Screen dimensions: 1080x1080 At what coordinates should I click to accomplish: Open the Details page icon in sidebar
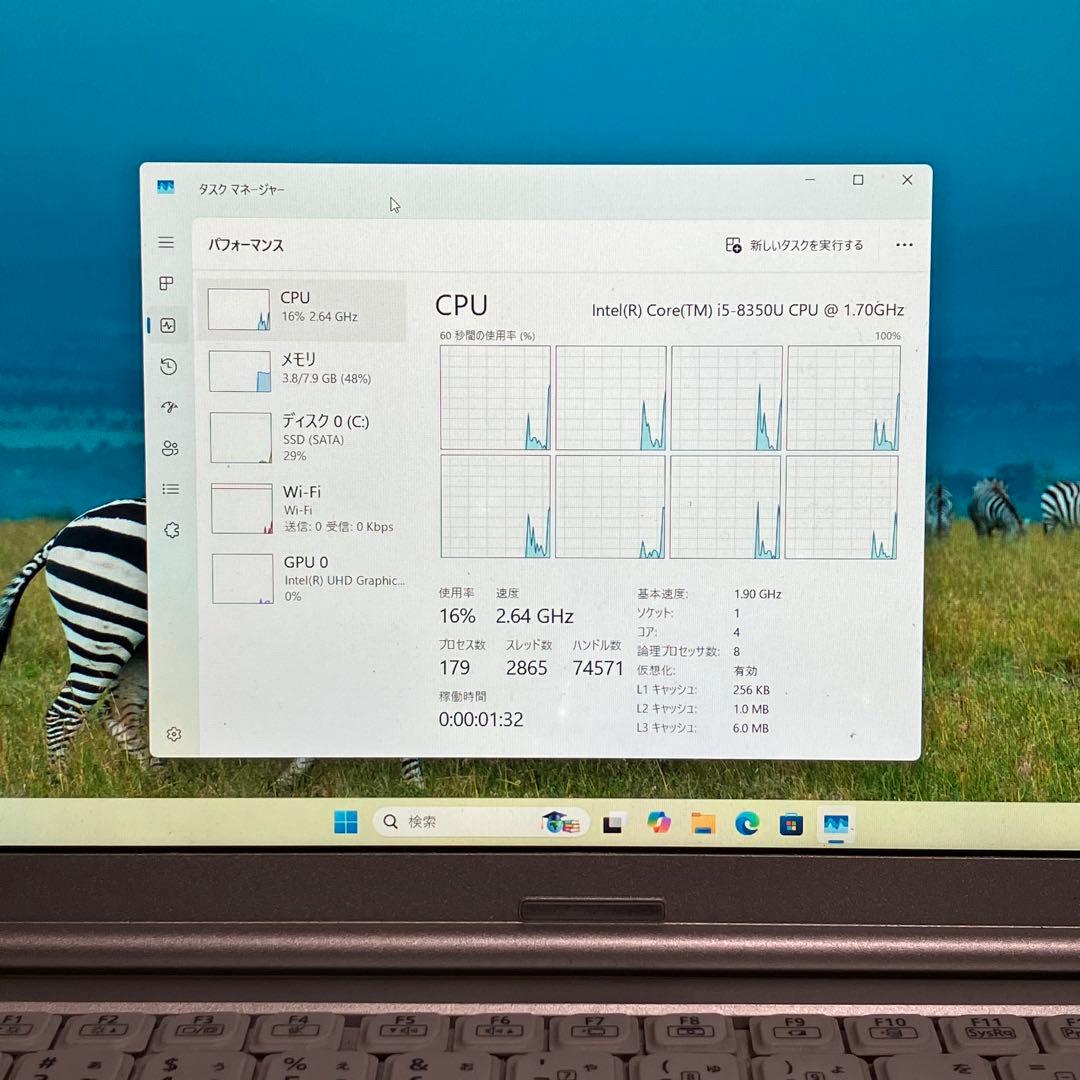pyautogui.click(x=171, y=489)
